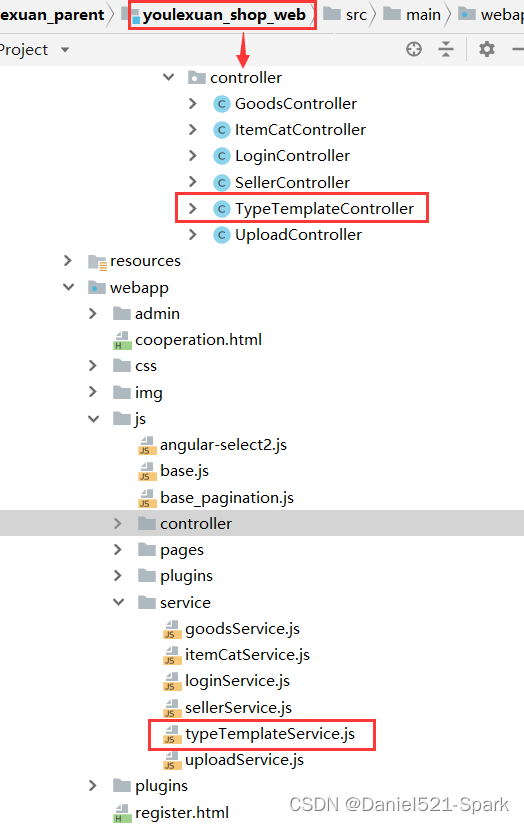Click the angular-select2.js file icon

(x=147, y=445)
